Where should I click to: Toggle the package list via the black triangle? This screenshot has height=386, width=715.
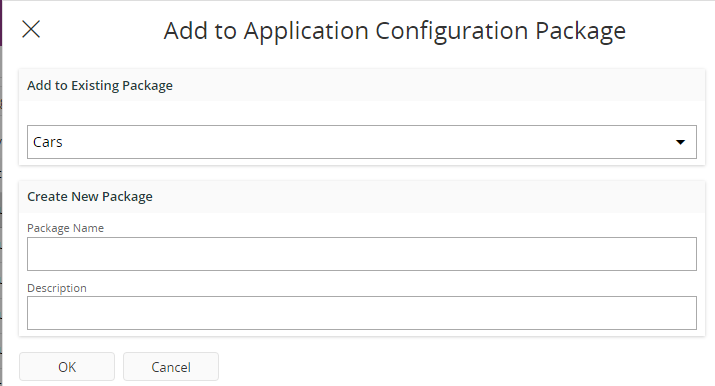(x=680, y=142)
